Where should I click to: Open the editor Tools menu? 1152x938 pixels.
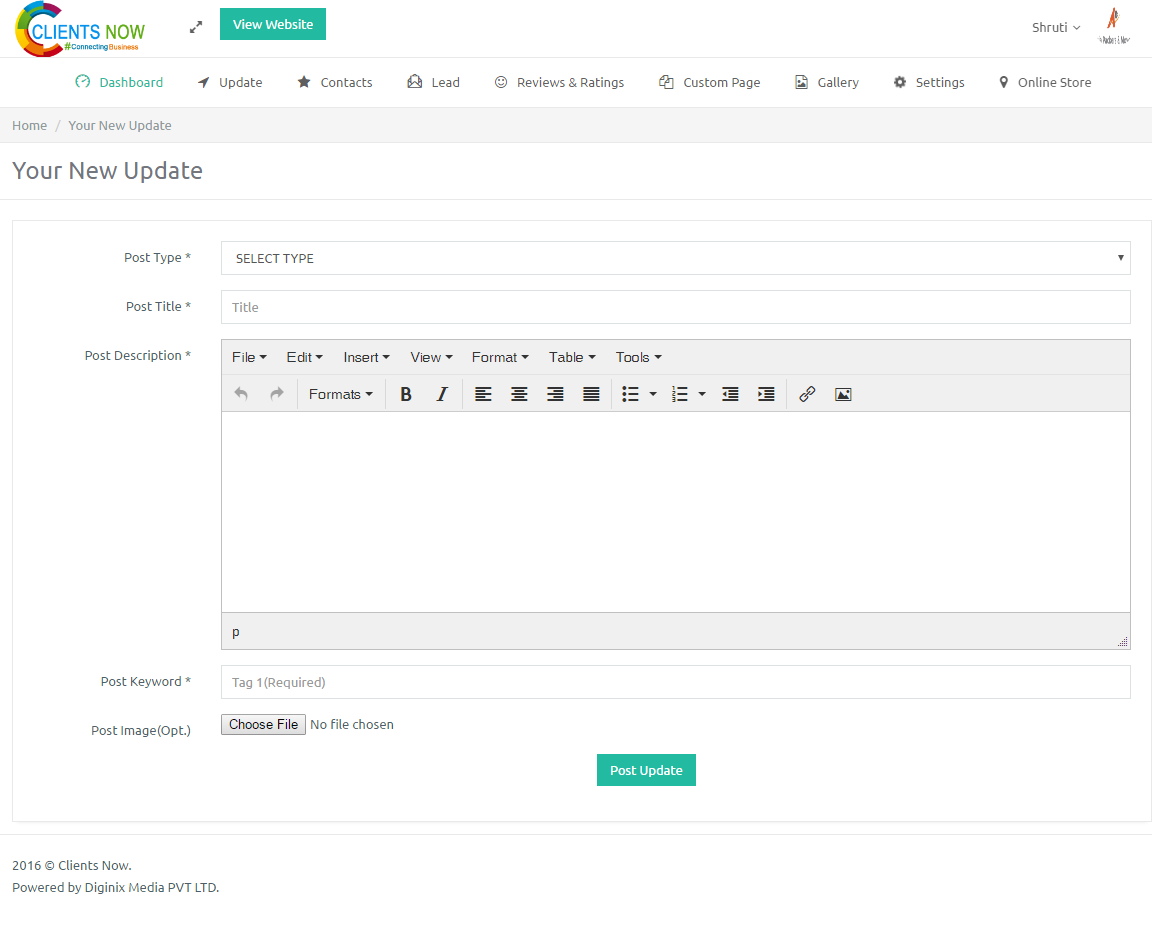point(638,357)
